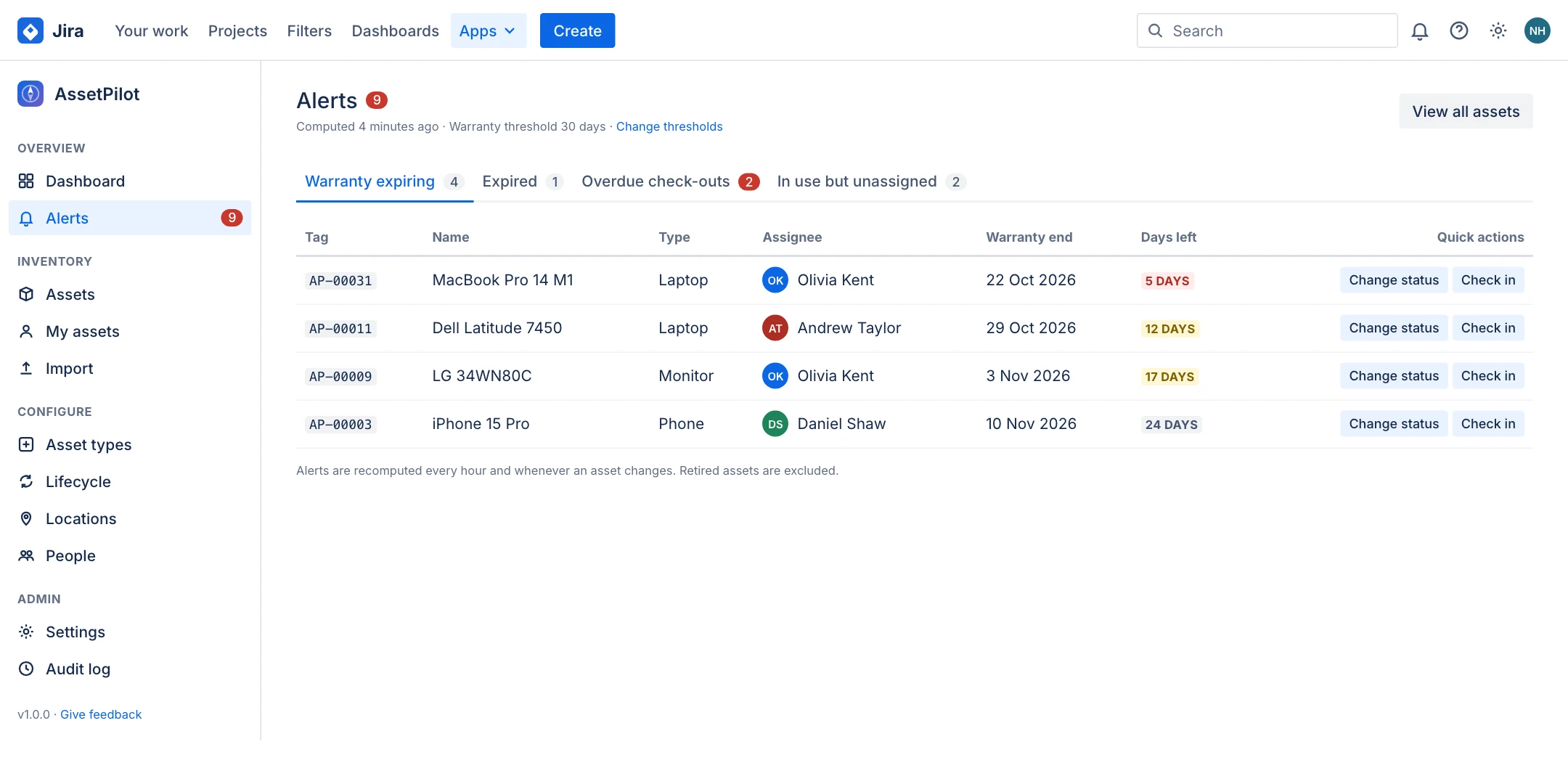Viewport: 1568px width, 784px height.
Task: Switch to the Expired tab
Action: coord(523,181)
